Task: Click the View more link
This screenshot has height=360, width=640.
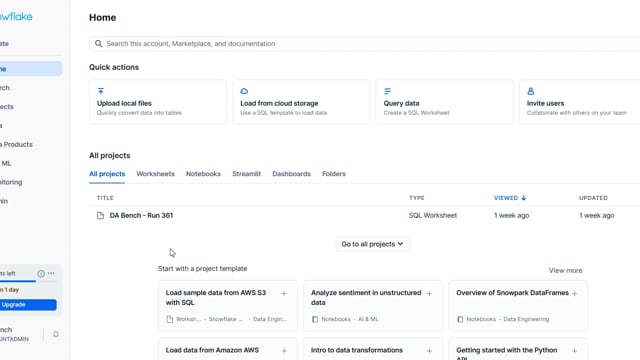Action: (x=565, y=270)
